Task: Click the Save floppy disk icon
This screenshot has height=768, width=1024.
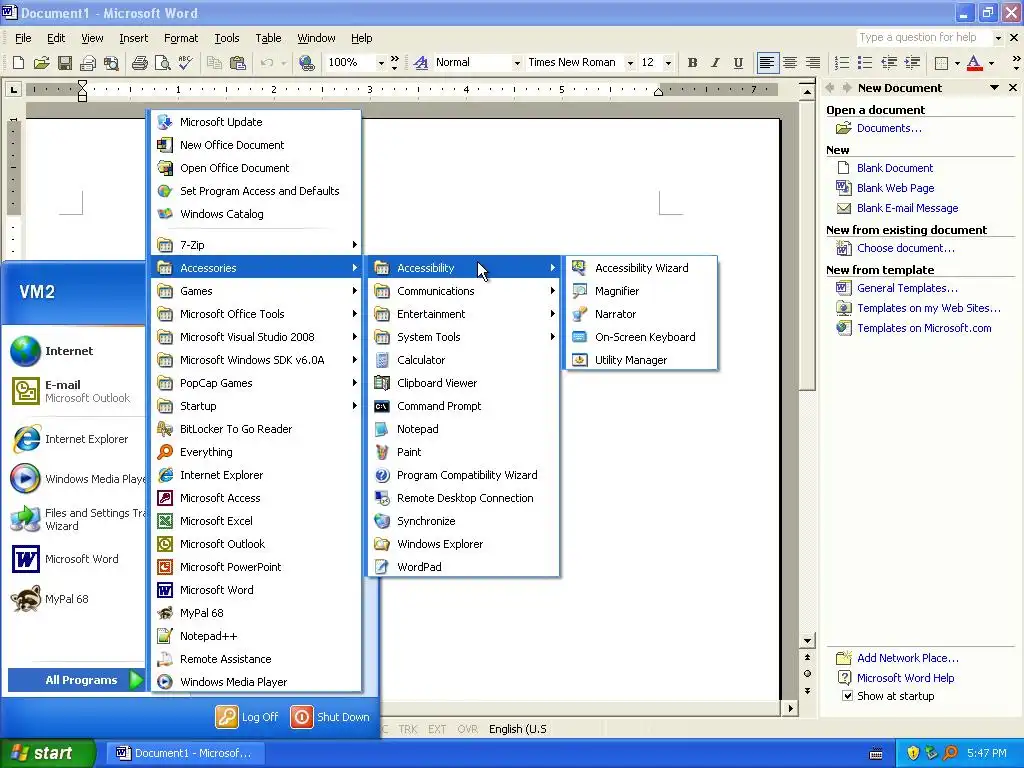Action: 65,63
